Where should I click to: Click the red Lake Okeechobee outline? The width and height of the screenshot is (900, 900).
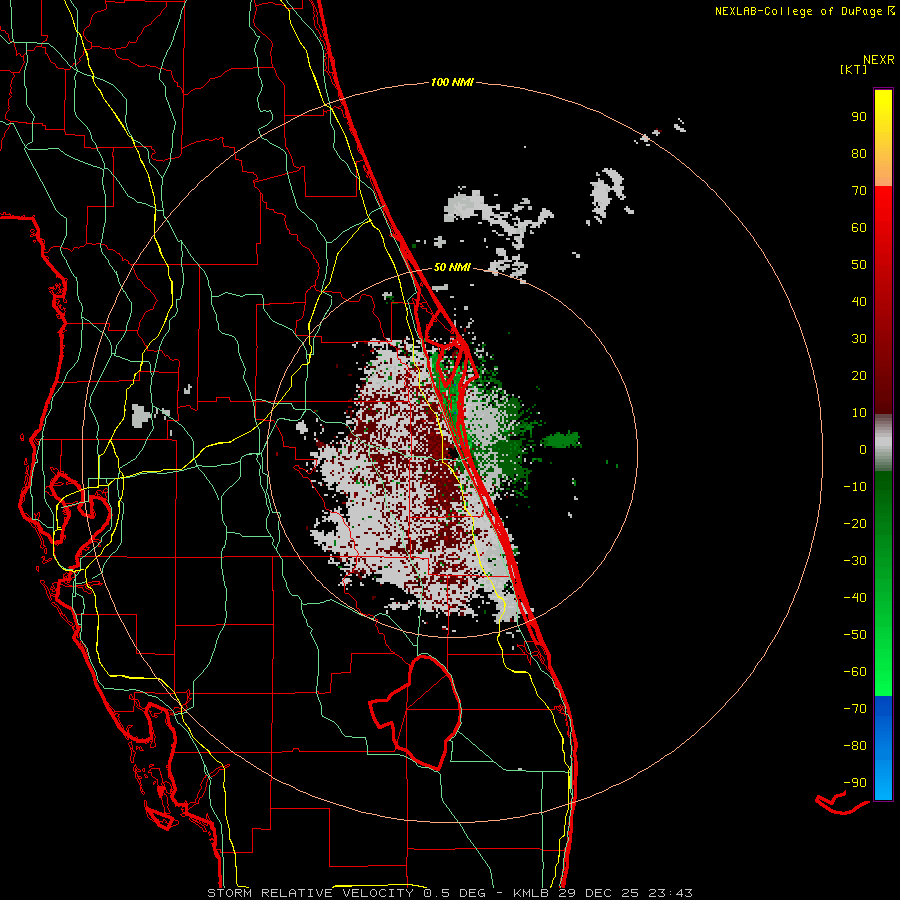415,711
